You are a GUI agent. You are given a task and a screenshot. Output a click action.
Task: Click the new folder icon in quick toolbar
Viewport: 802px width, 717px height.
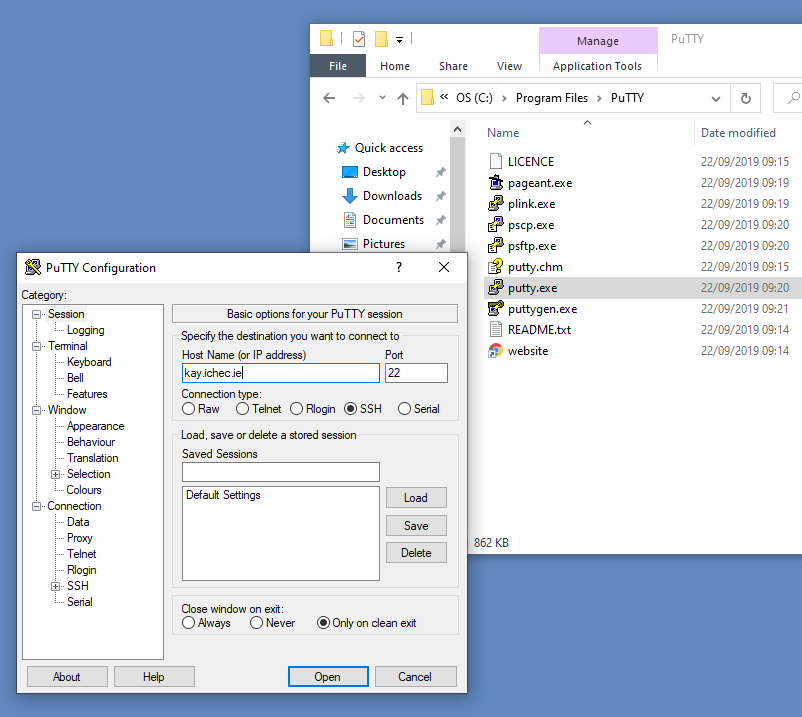381,39
